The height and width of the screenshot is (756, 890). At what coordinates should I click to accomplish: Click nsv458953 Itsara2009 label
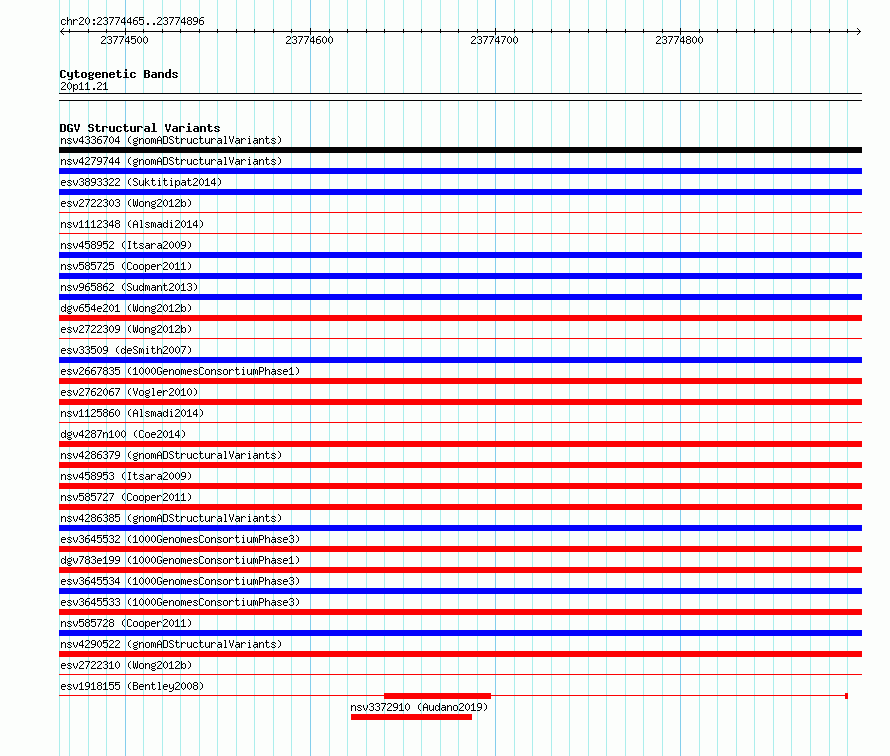[x=126, y=476]
